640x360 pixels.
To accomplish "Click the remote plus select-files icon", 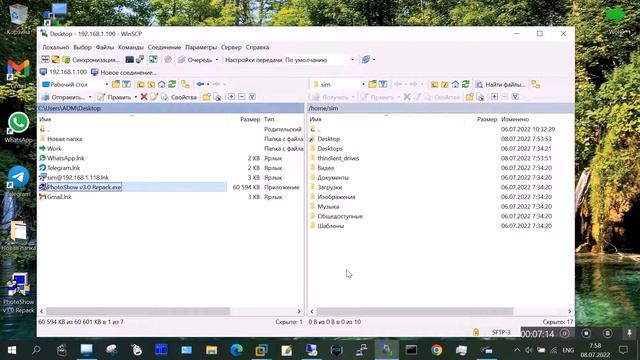I will point(494,97).
